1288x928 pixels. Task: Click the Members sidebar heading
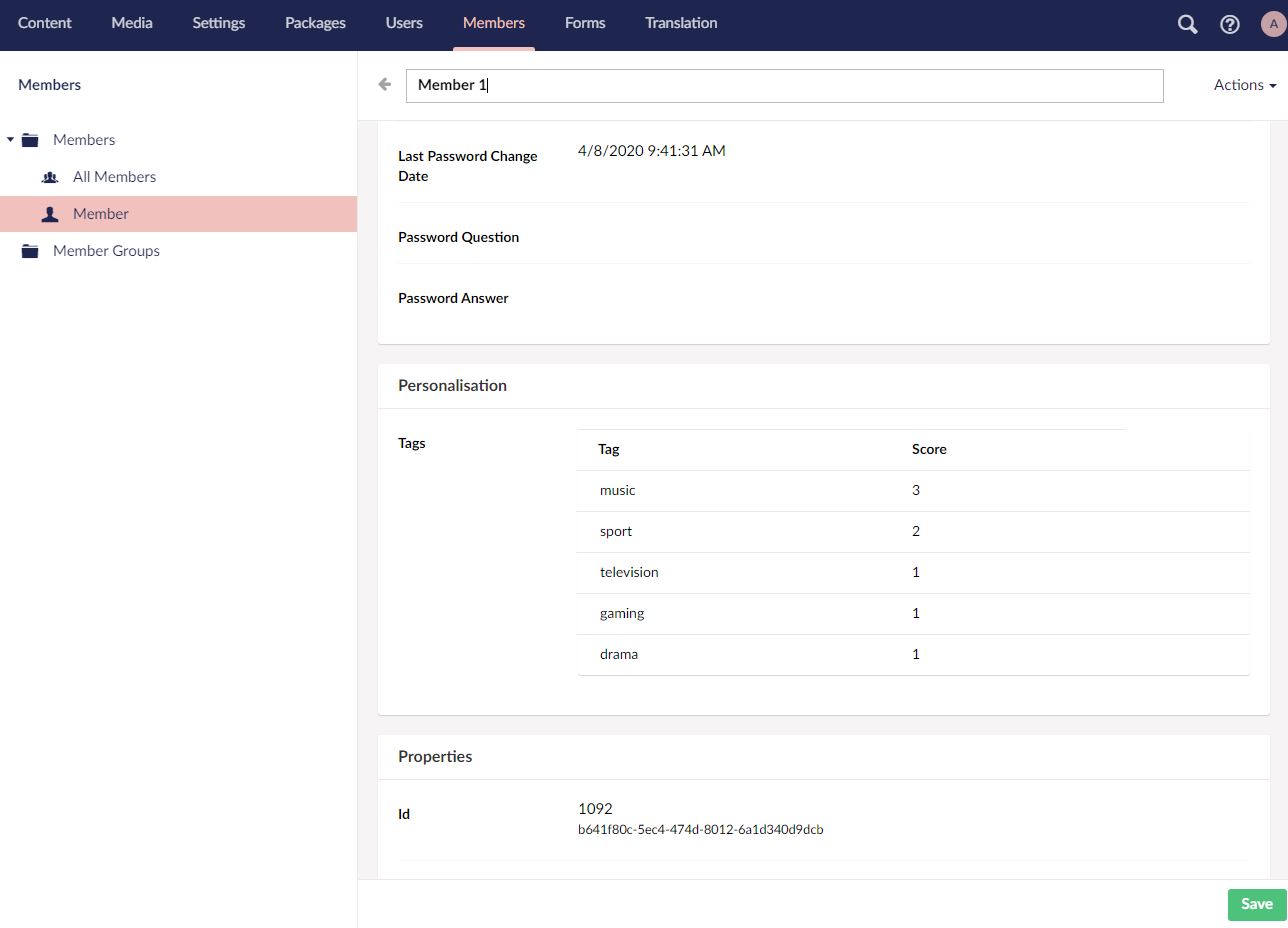(x=49, y=85)
